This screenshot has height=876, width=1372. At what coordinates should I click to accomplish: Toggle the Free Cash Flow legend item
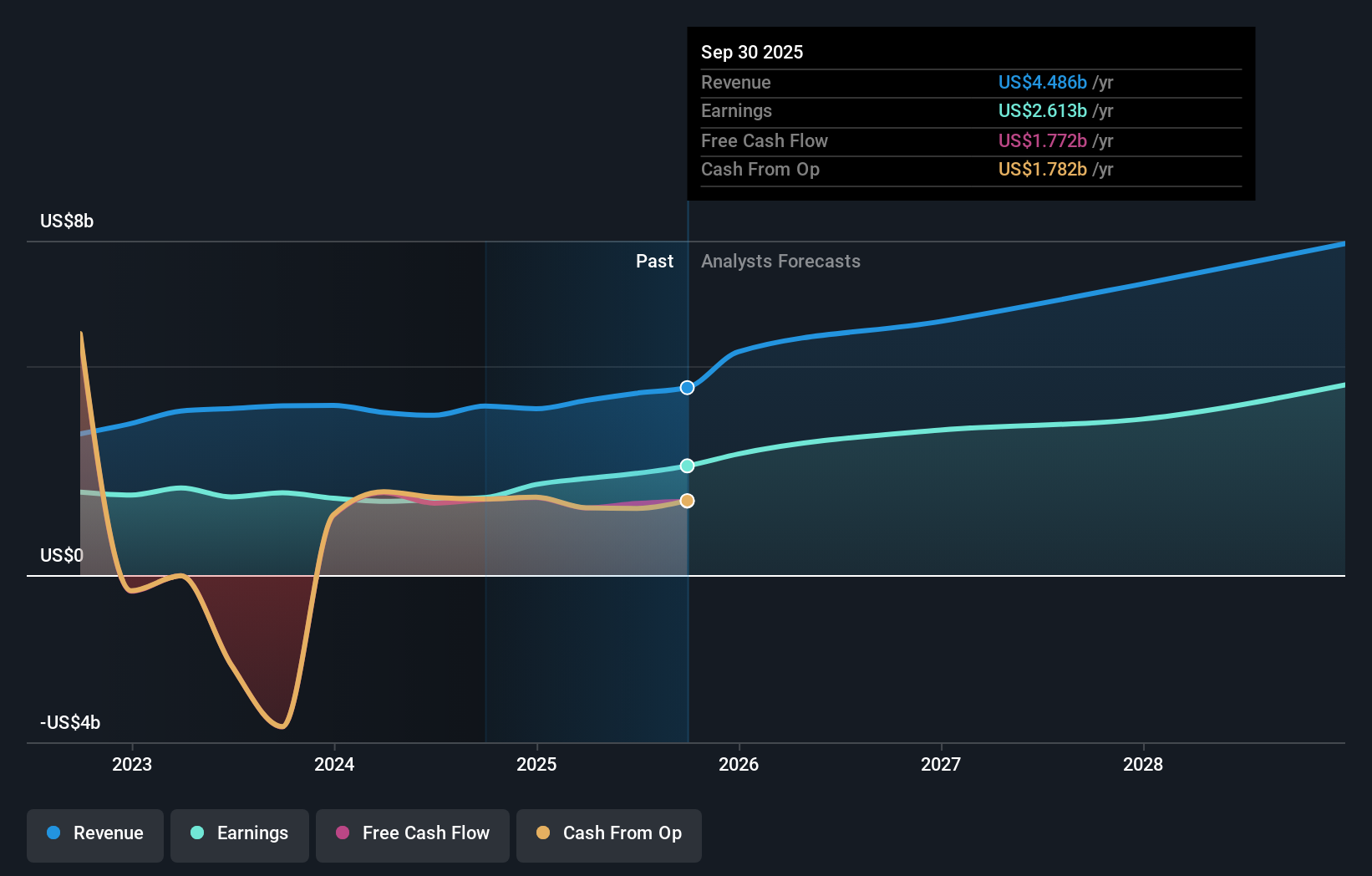[413, 833]
